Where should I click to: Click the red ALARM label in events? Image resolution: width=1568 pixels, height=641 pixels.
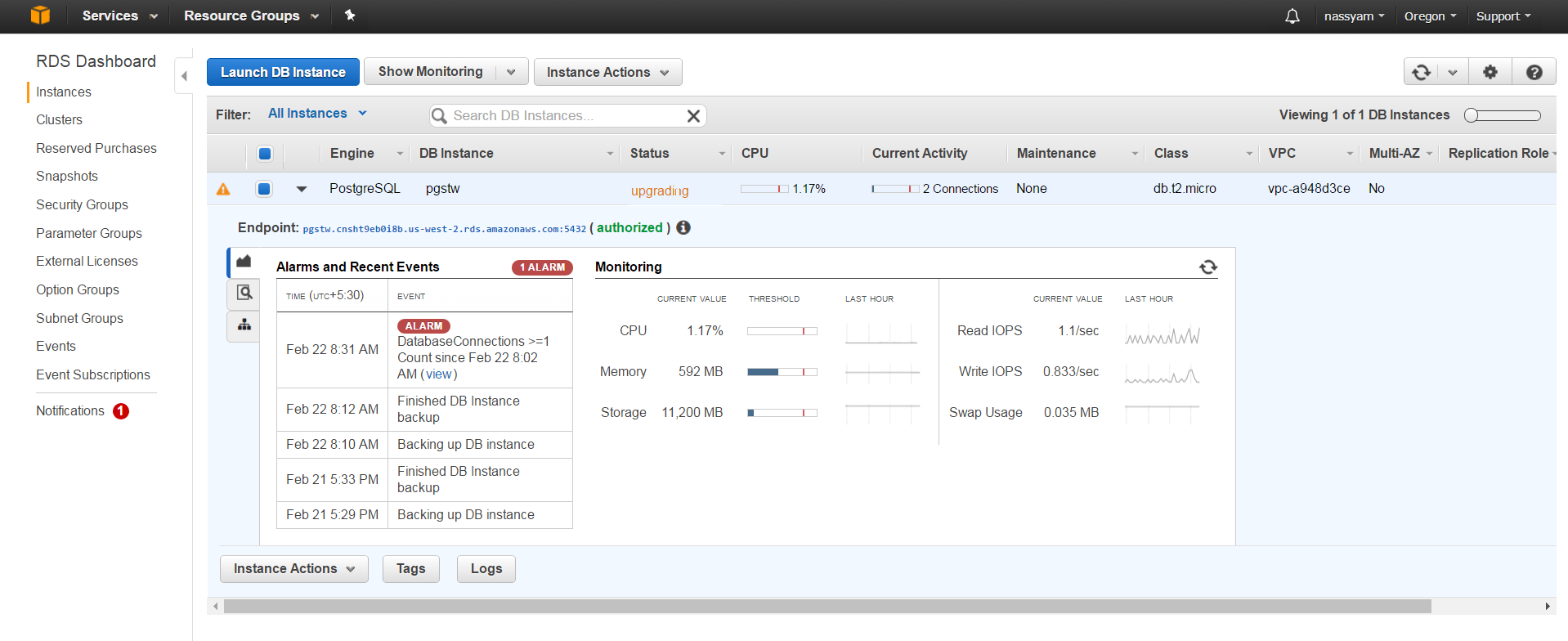423,325
